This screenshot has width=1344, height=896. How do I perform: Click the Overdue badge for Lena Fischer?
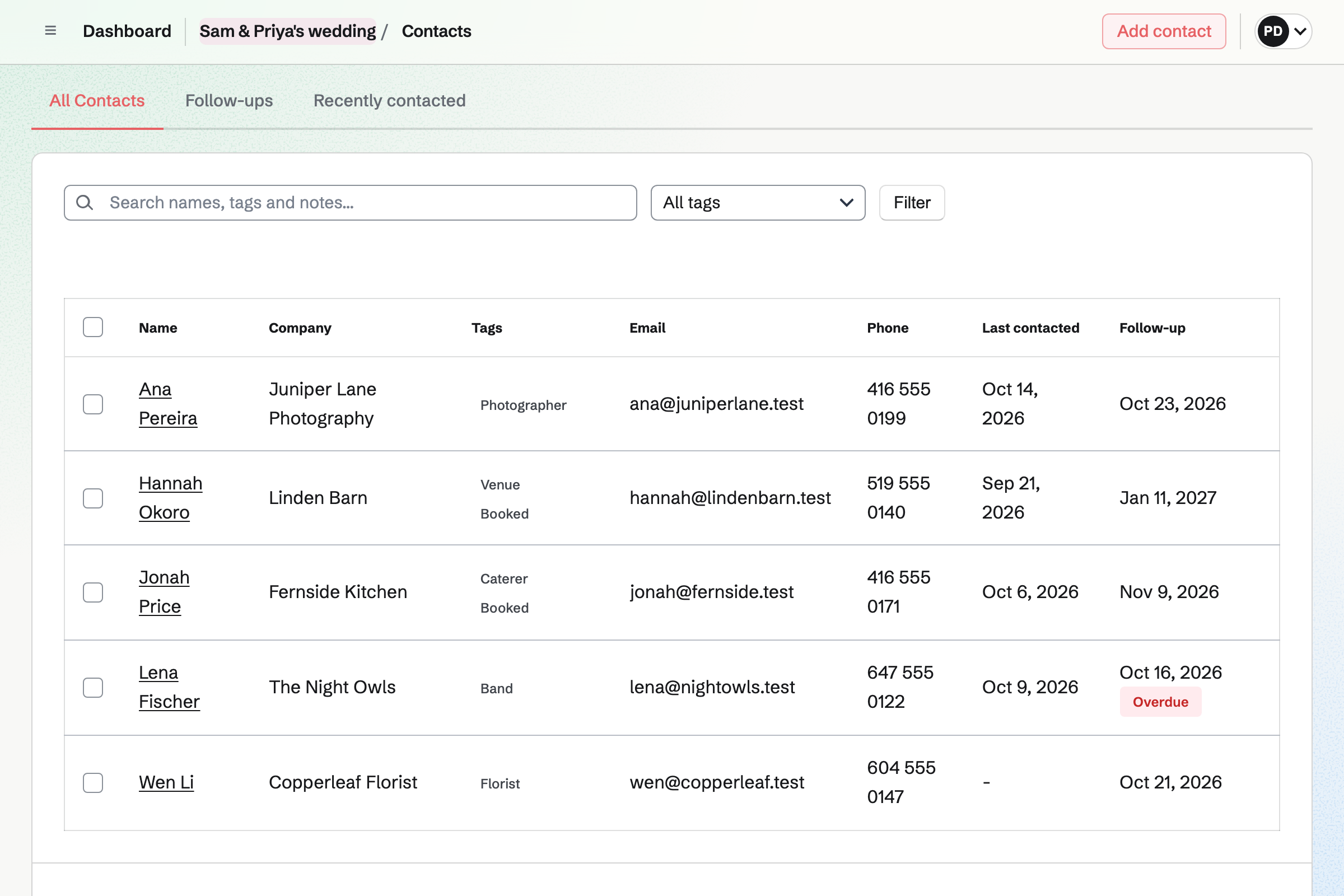click(1160, 702)
